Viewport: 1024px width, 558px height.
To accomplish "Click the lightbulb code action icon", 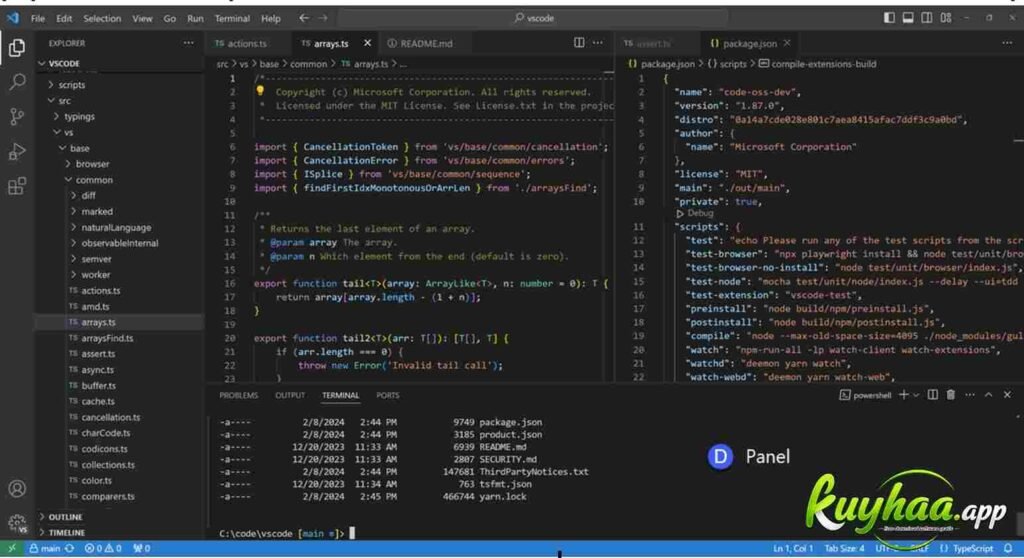I will [x=260, y=91].
